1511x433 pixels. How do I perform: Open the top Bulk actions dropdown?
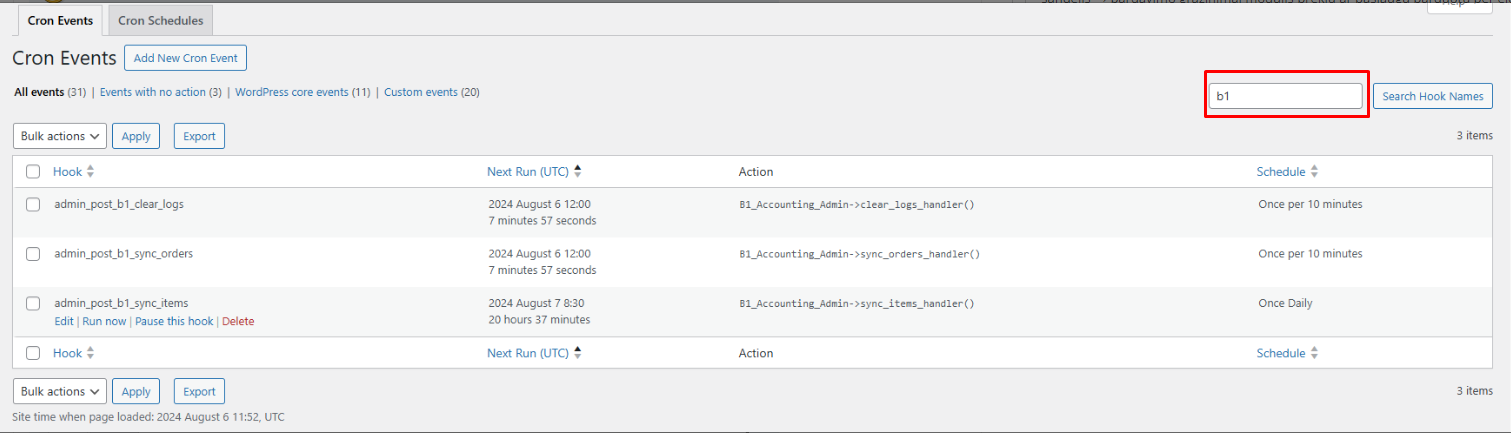[60, 136]
